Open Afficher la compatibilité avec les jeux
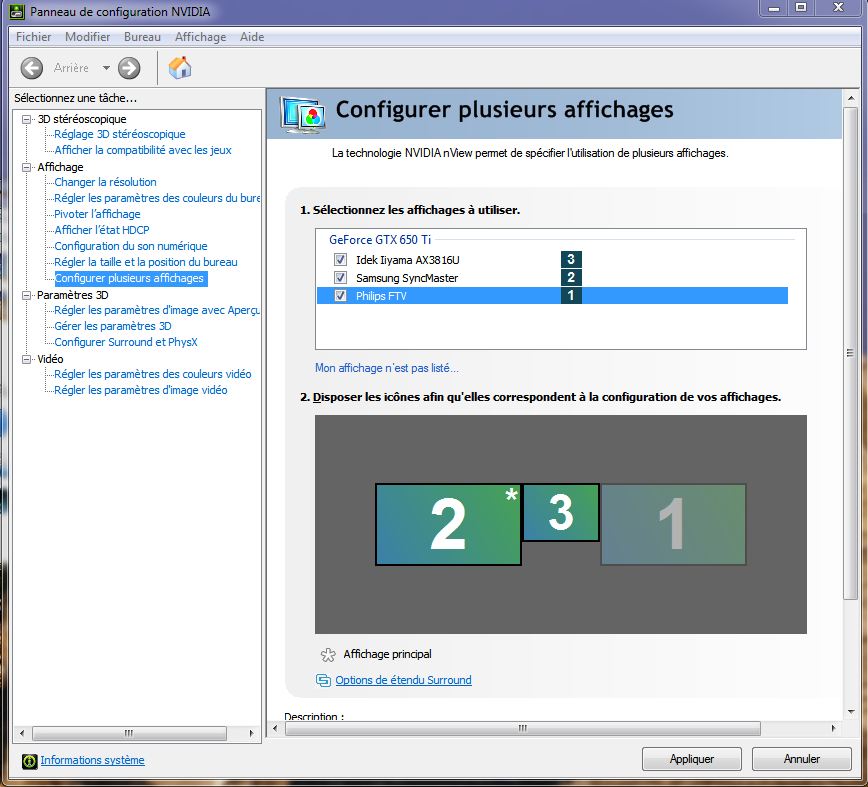The image size is (868, 787). tap(143, 150)
